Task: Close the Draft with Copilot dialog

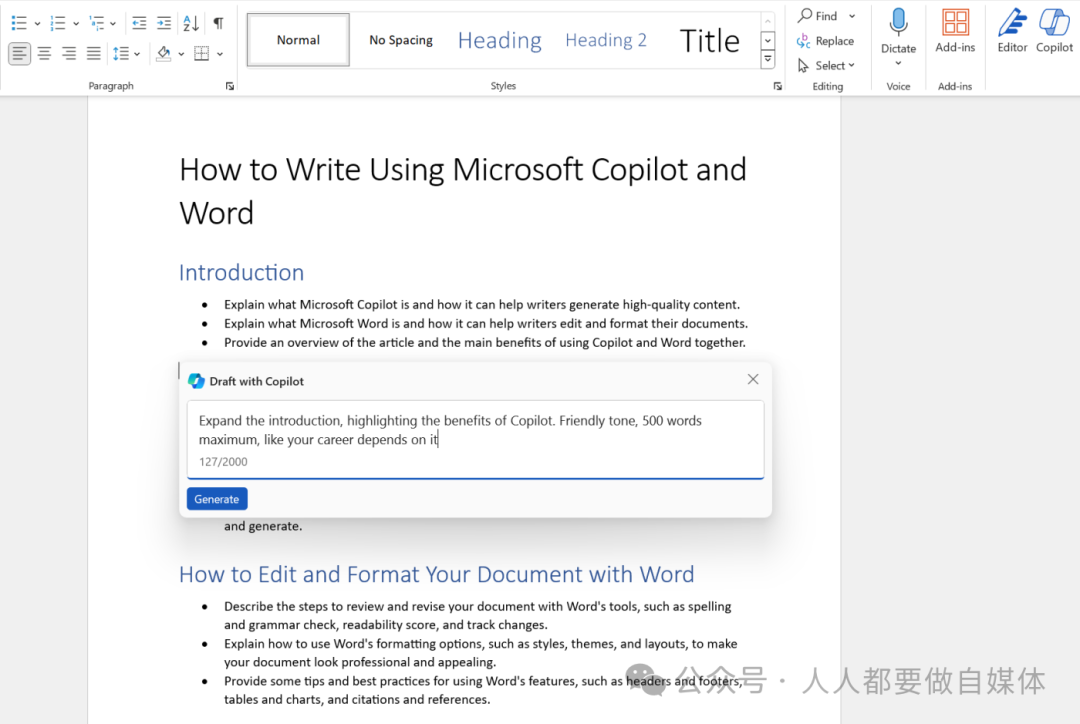Action: [x=753, y=379]
